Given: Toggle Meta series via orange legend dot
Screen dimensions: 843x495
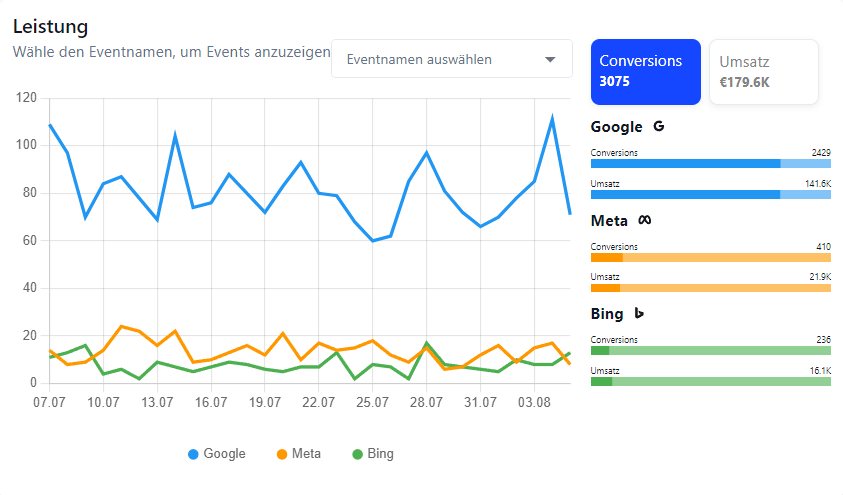Looking at the screenshot, I should (x=281, y=454).
